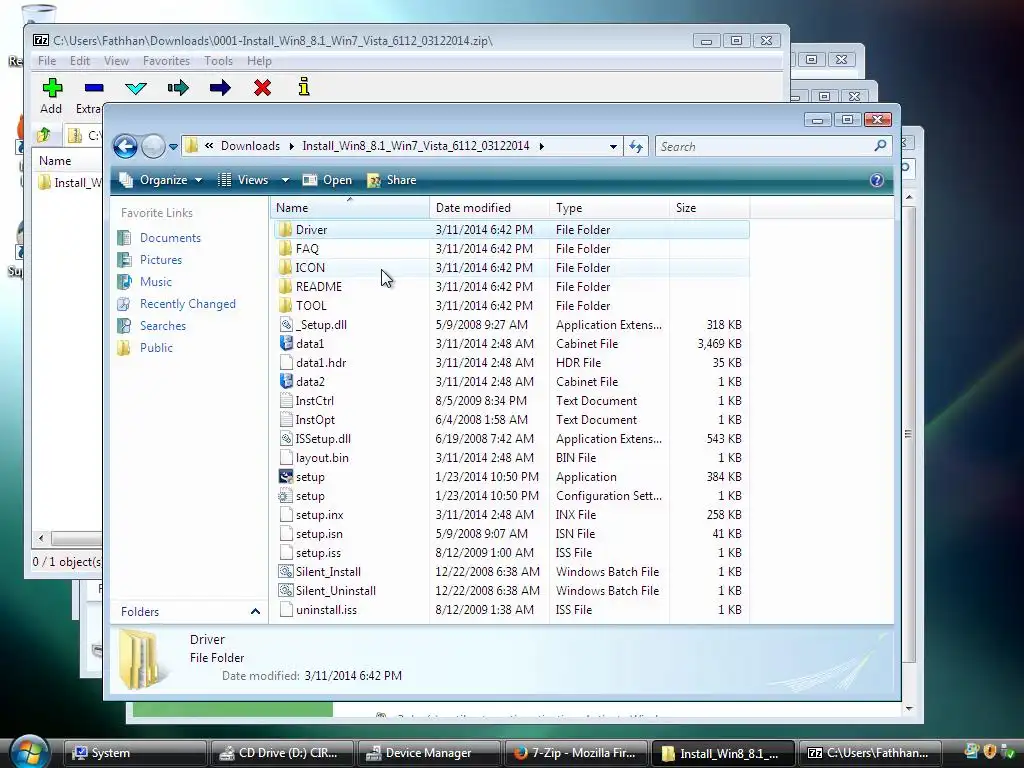Click the Refresh button beside address bar
The image size is (1024, 768).
coord(635,146)
